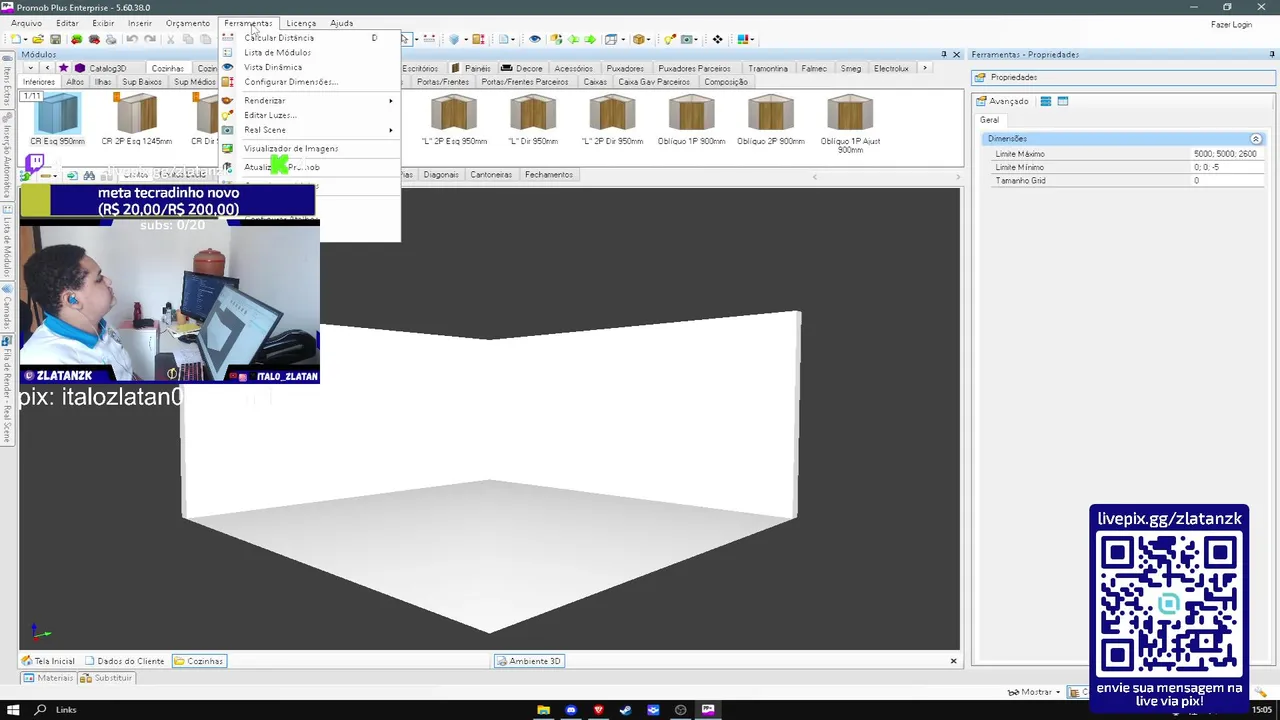This screenshot has width=1280, height=720.
Task: Show more catalog tabs arrow
Action: [x=925, y=68]
